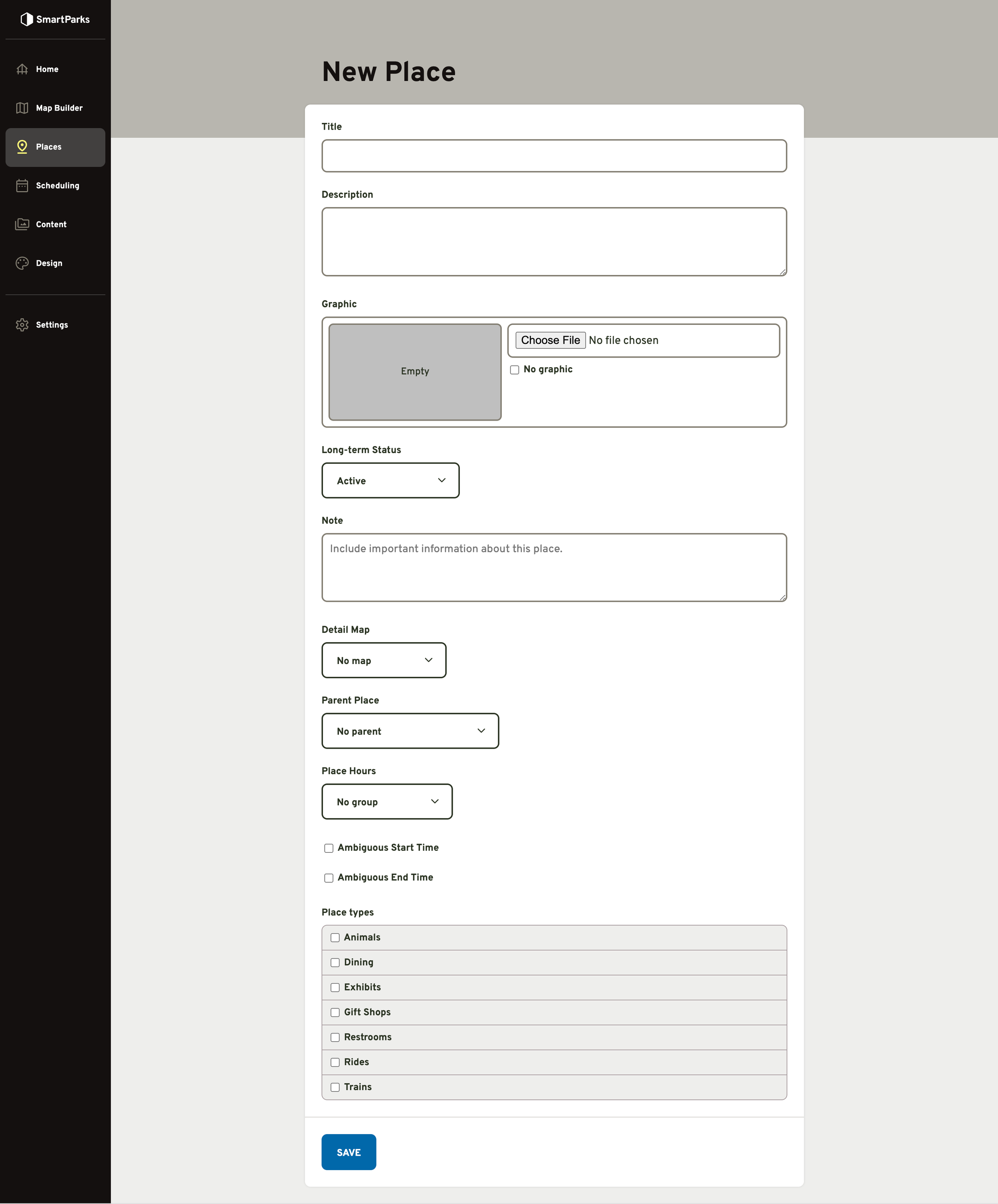Screen dimensions: 998x1204
Task: Check Ambiguous End Time
Action: coord(329,878)
